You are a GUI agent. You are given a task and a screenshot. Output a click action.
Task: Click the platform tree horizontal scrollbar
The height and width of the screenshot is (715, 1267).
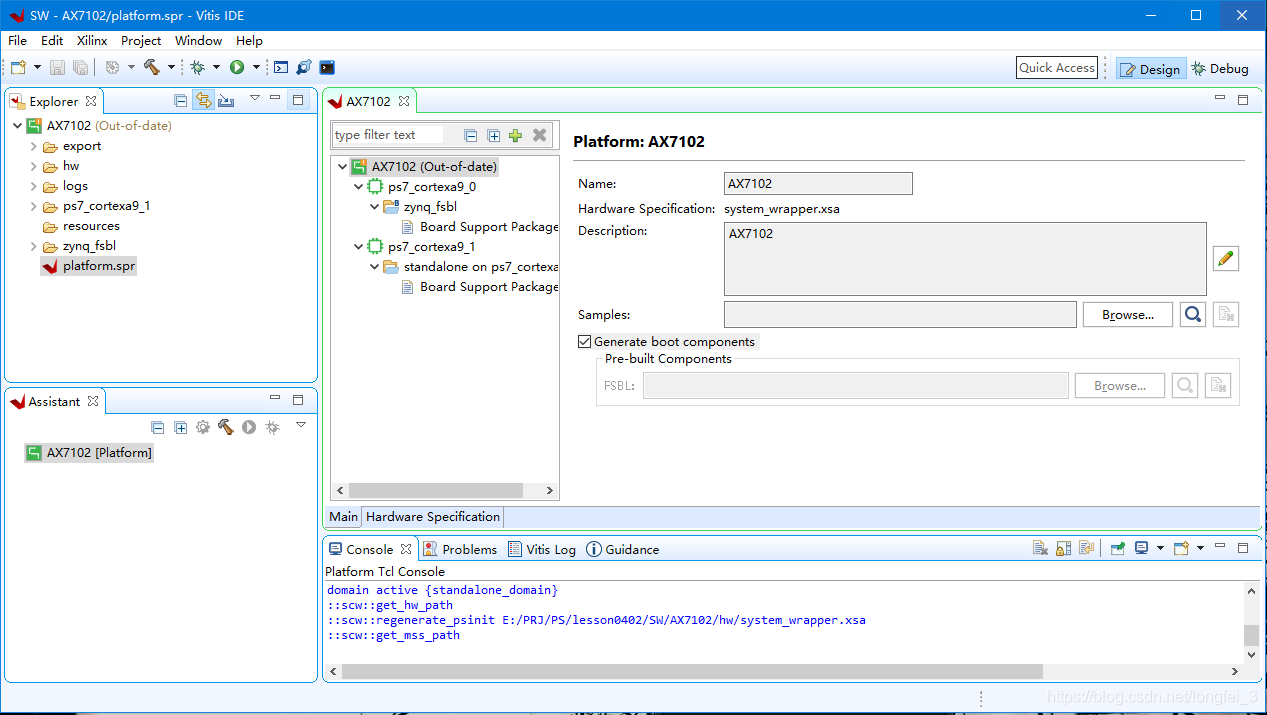(x=435, y=490)
